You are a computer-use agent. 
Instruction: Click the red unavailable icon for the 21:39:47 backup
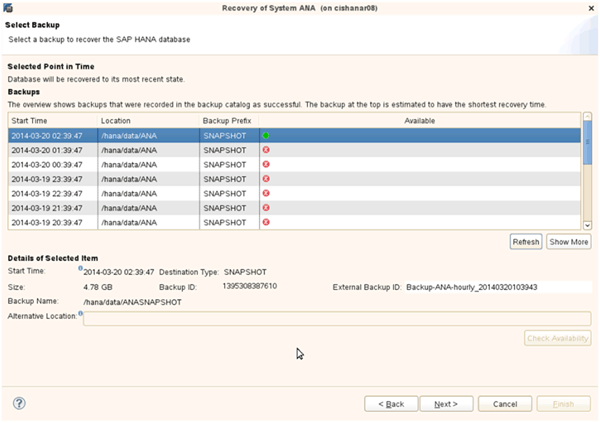pos(266,208)
